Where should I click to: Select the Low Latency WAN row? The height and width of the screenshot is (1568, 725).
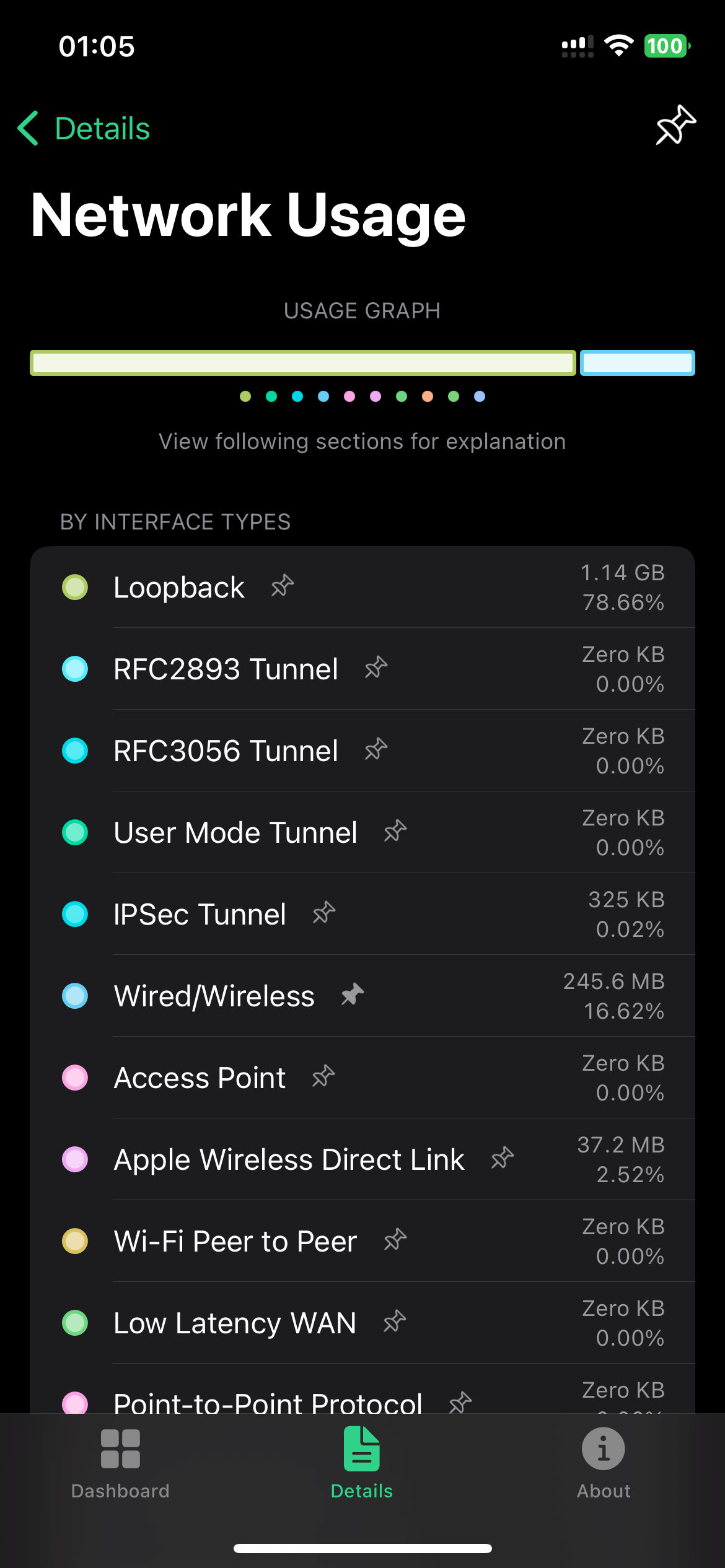[x=234, y=1323]
